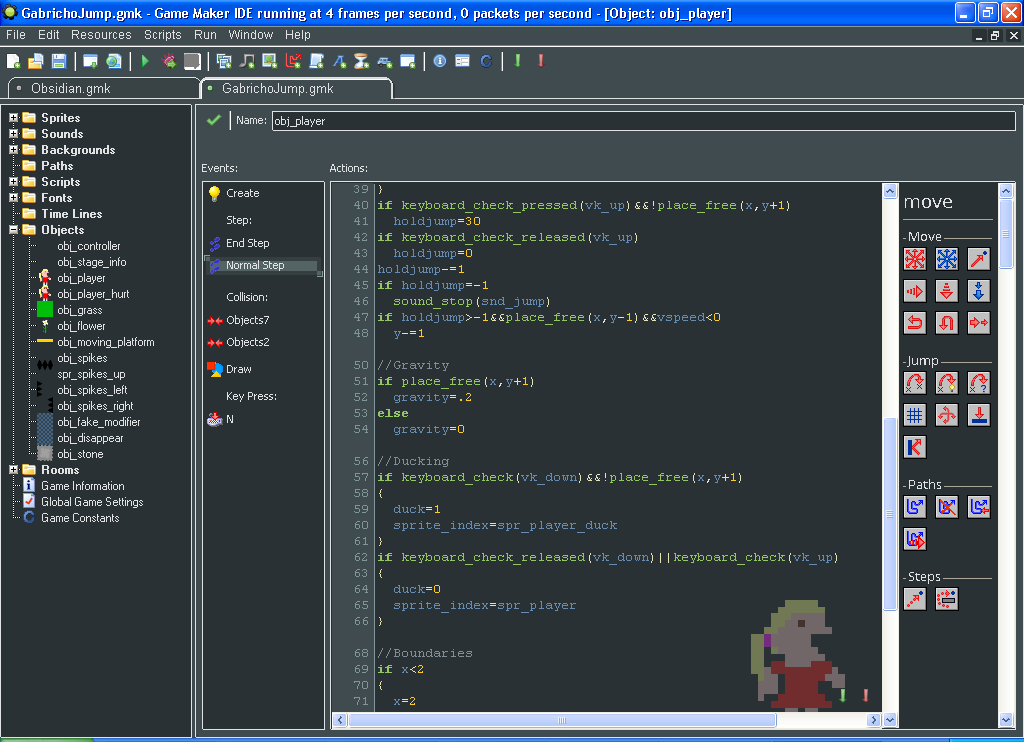Expand the Sprites folder in tree

(x=14, y=118)
